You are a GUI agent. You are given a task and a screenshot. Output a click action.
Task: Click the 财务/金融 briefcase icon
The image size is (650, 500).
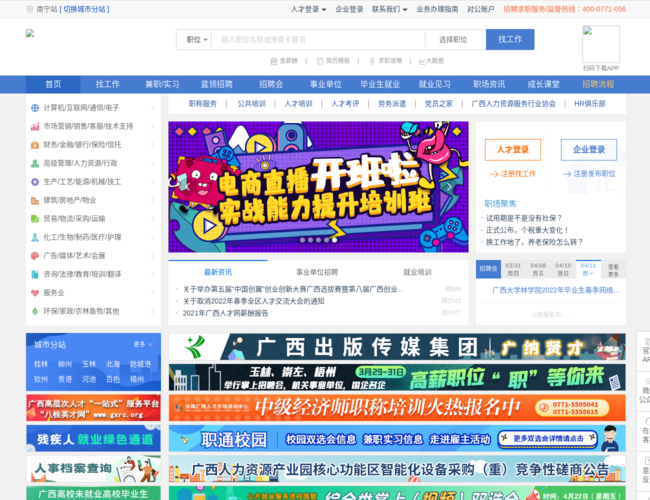tap(35, 145)
